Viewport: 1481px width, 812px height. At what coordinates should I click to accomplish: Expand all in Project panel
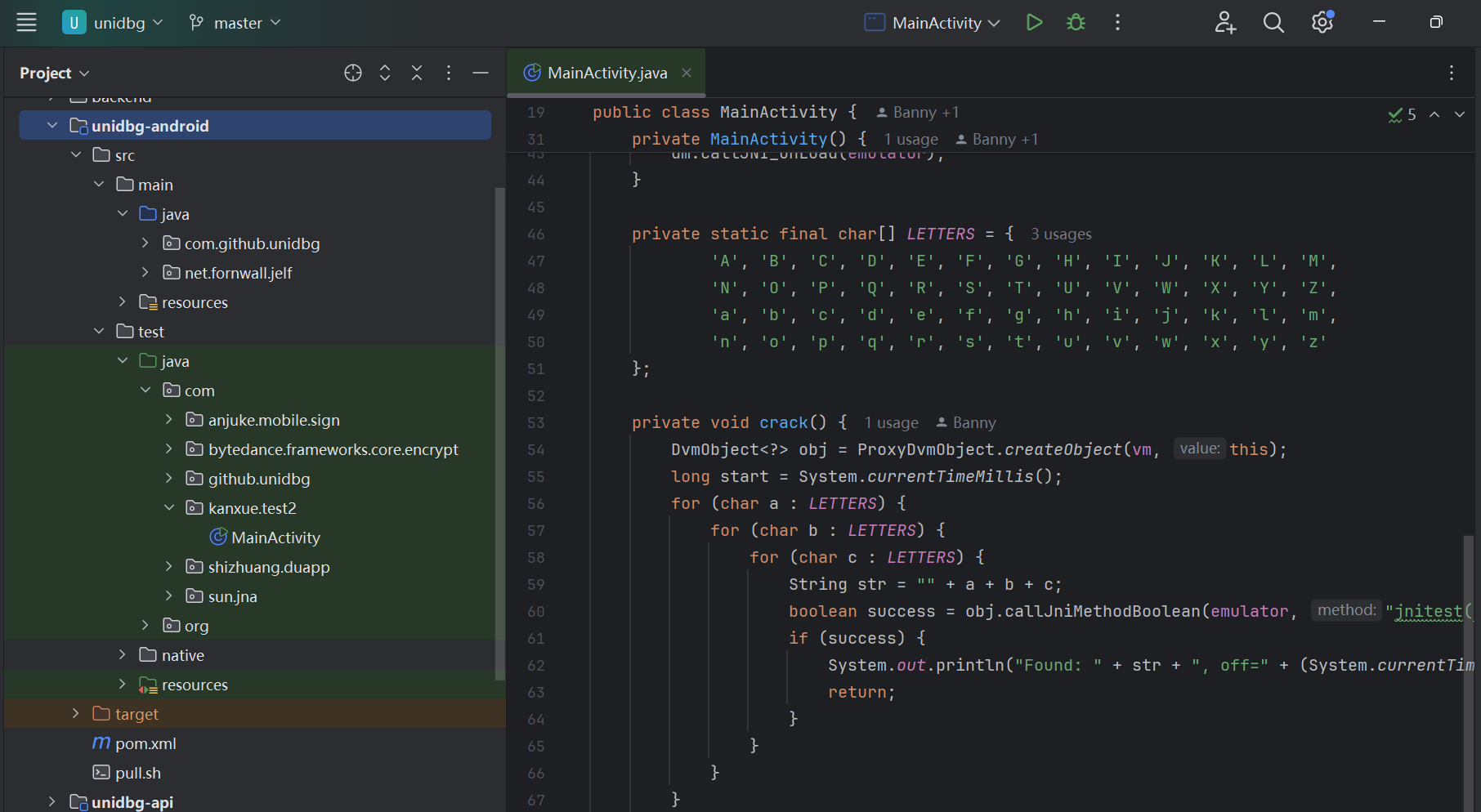click(385, 73)
